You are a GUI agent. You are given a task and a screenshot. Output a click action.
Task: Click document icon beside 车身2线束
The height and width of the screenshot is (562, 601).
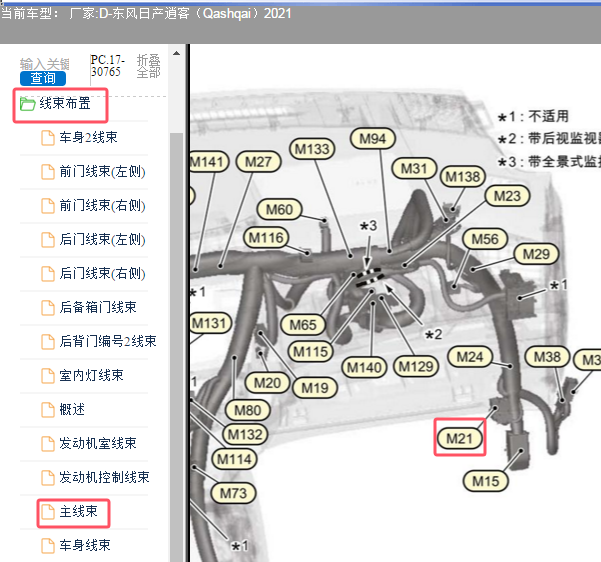(48, 138)
